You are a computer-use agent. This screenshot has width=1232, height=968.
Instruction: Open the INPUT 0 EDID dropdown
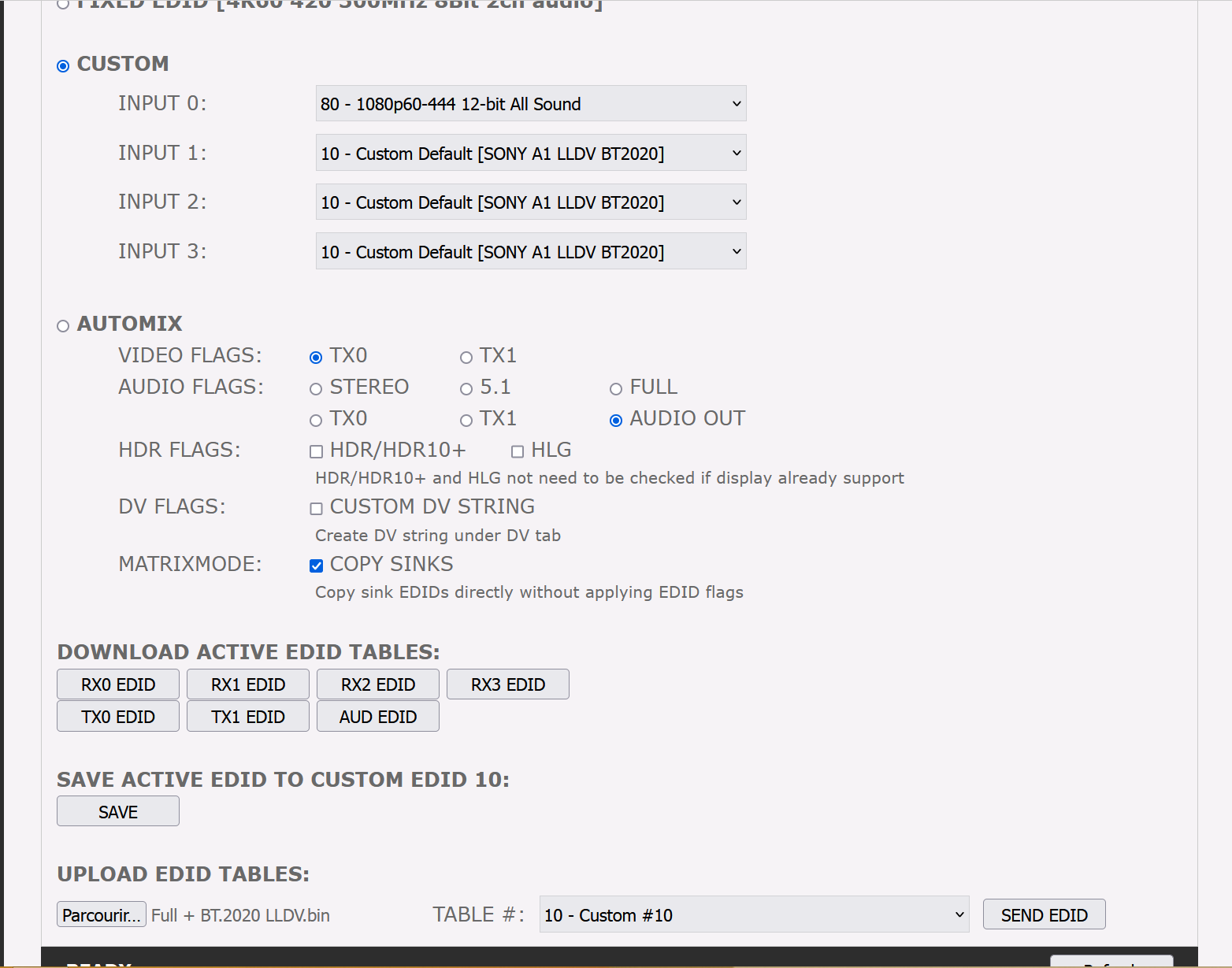pos(530,104)
